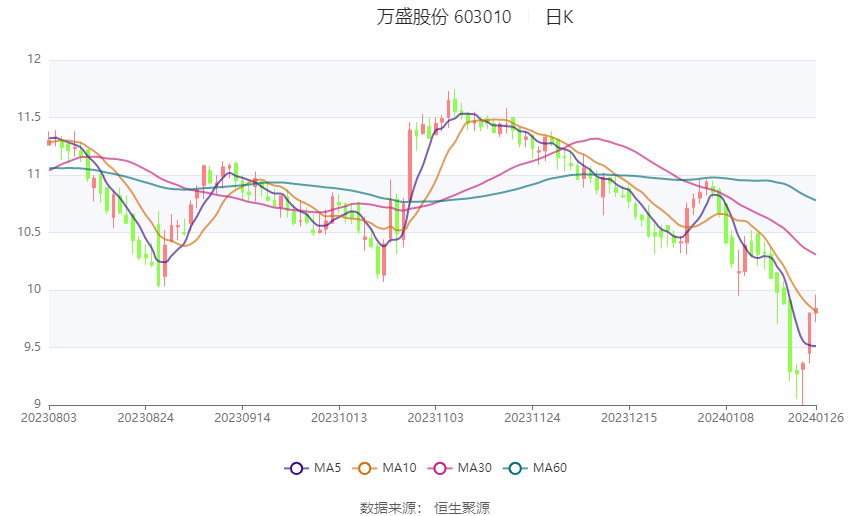Click the data source text 恒生聚源
This screenshot has width=850, height=516.
pos(462,508)
